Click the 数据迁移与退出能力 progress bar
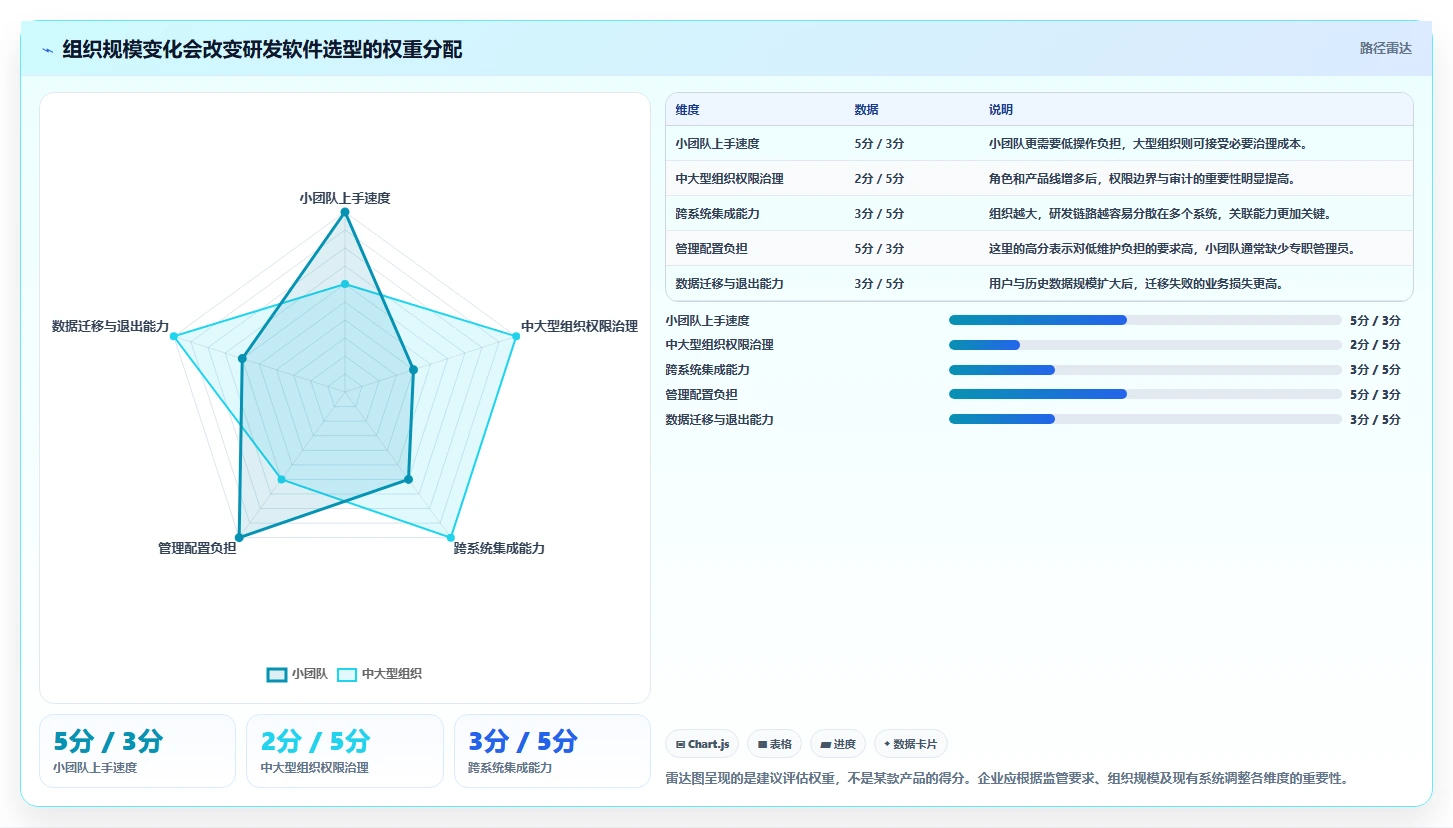Image resolution: width=1453 pixels, height=828 pixels. [x=1145, y=419]
